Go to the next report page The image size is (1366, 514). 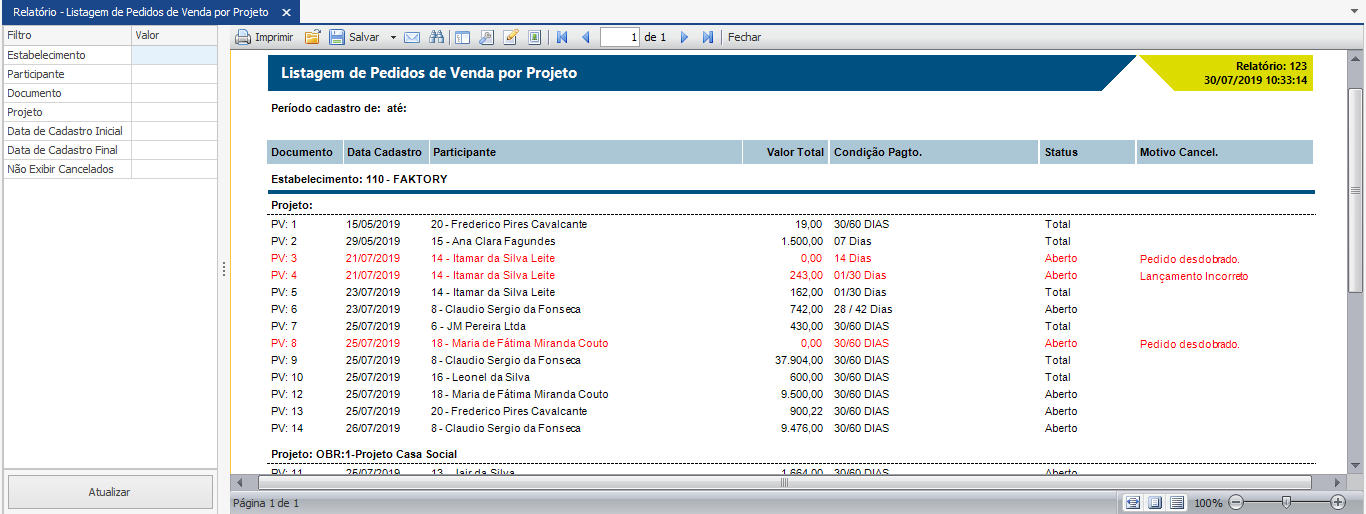(685, 37)
